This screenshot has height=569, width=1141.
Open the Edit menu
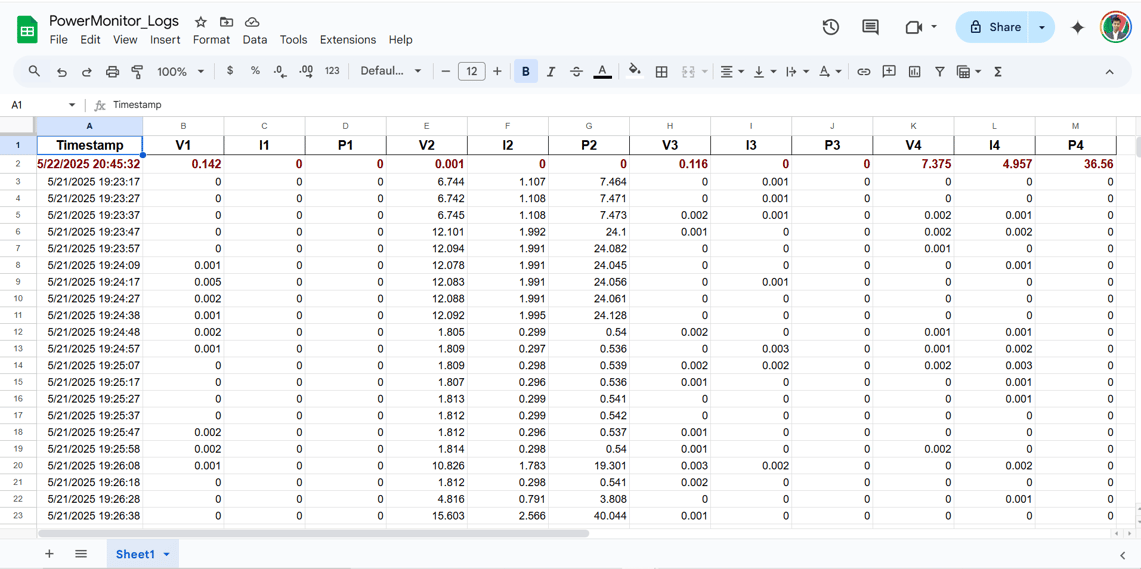pos(90,40)
